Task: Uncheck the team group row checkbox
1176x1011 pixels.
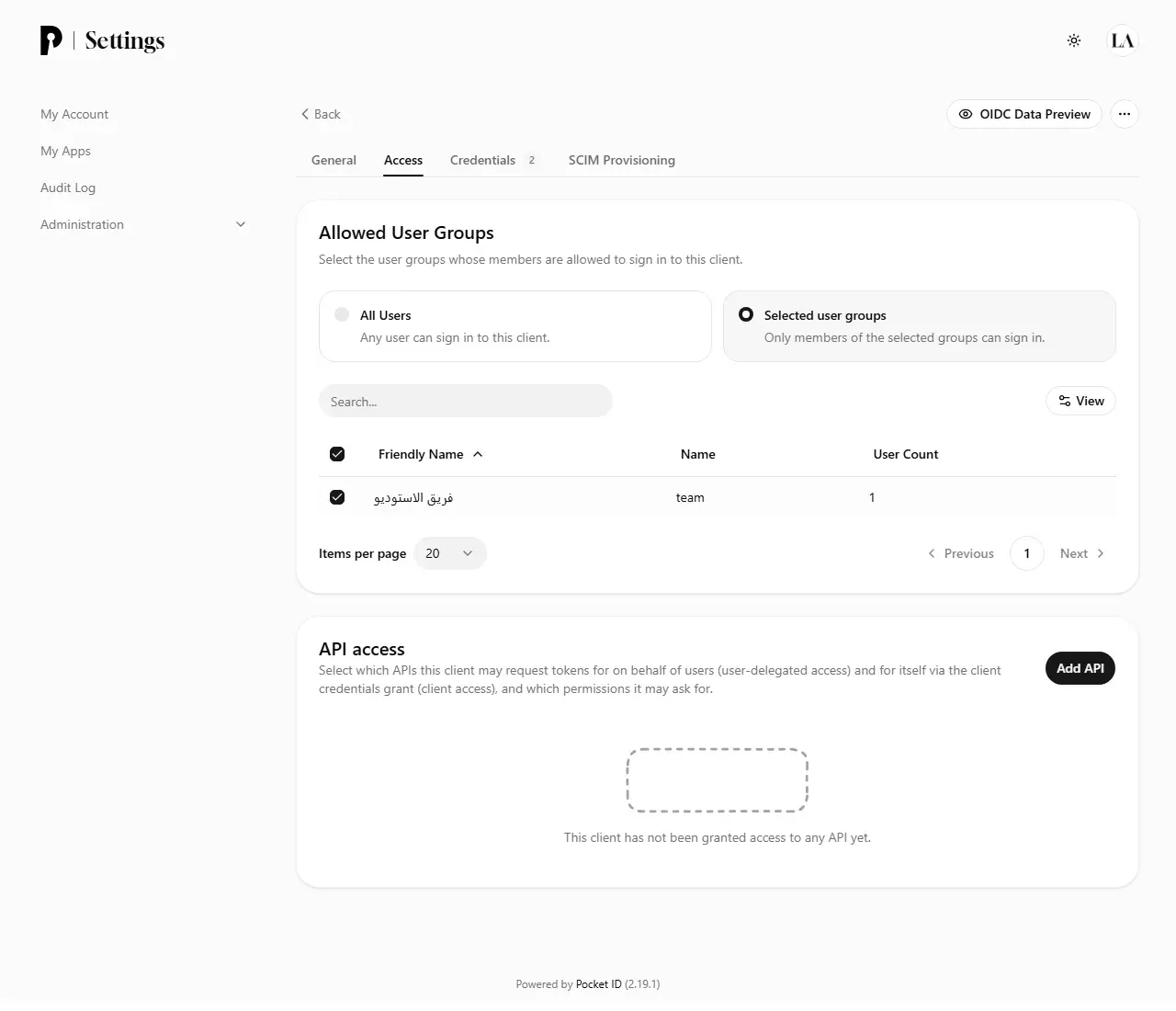Action: [337, 497]
